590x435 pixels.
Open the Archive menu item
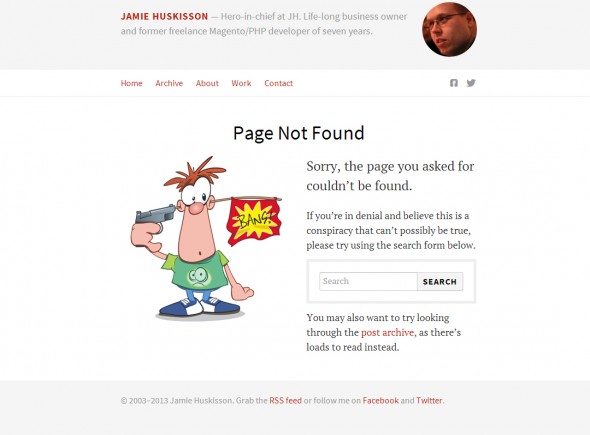[169, 83]
